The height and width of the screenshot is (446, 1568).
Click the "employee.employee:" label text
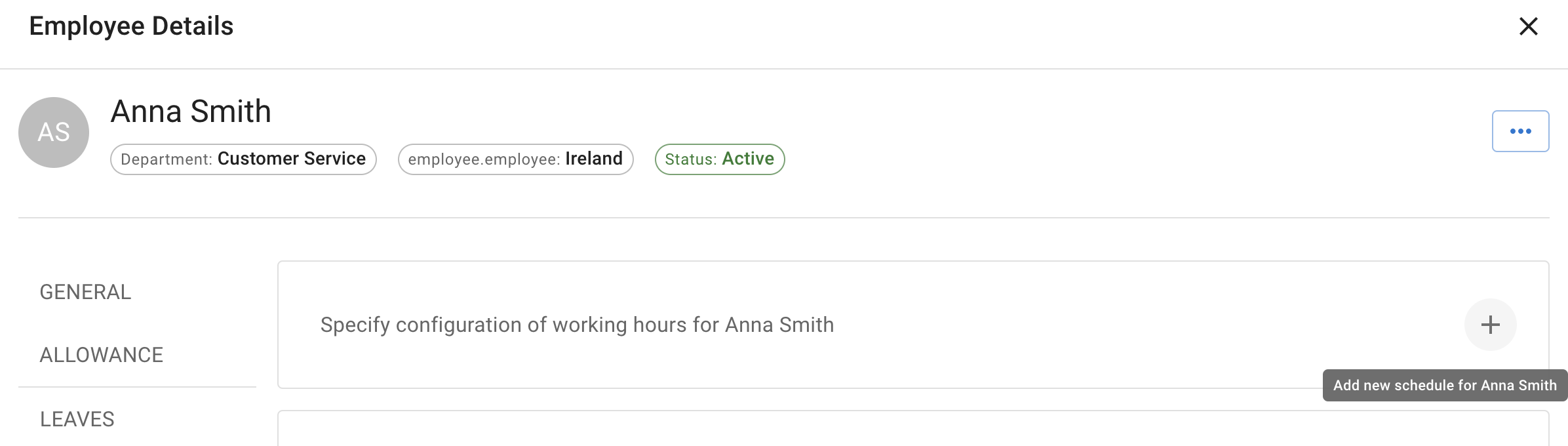(x=484, y=159)
